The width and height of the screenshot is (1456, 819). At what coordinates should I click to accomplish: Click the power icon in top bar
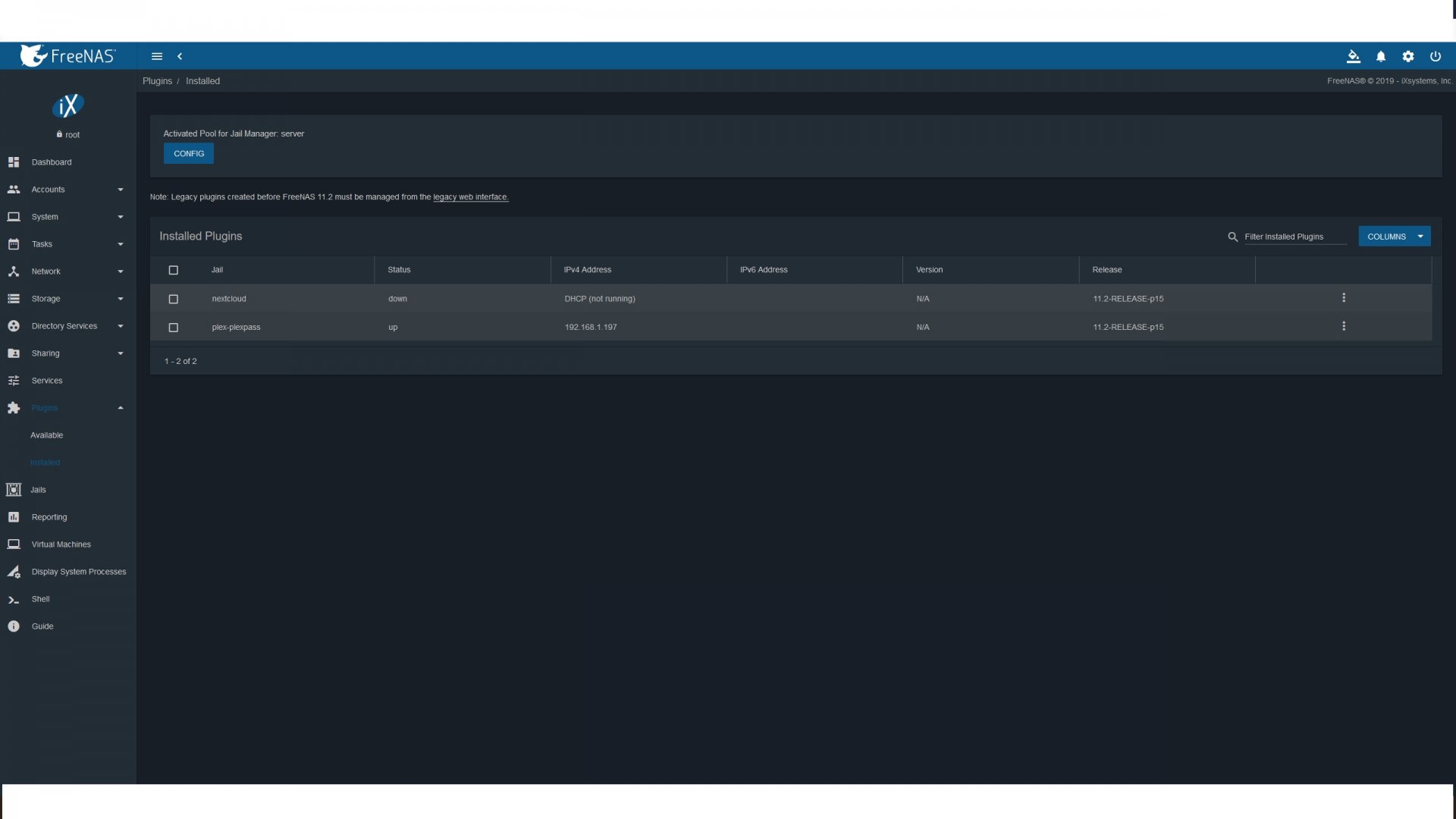point(1436,56)
